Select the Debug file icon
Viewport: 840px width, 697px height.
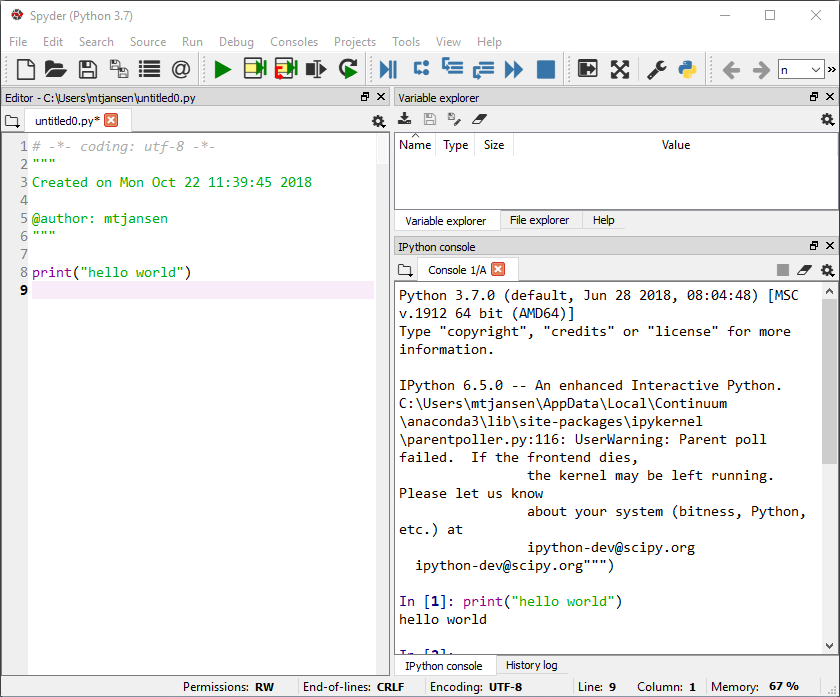click(389, 69)
